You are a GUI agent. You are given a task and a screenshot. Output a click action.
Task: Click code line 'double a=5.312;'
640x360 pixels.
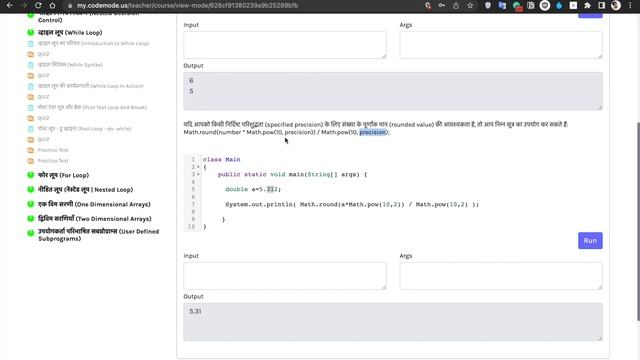tap(253, 189)
